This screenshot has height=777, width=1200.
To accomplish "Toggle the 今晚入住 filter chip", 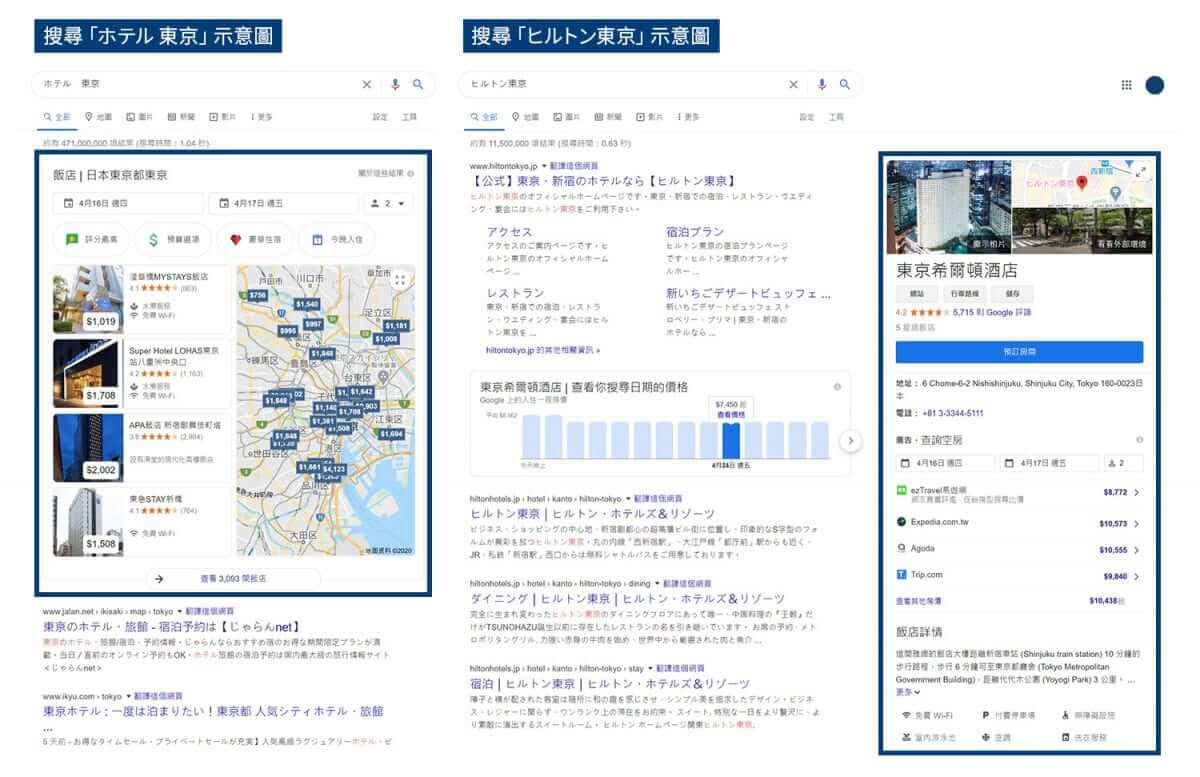I will tap(338, 240).
